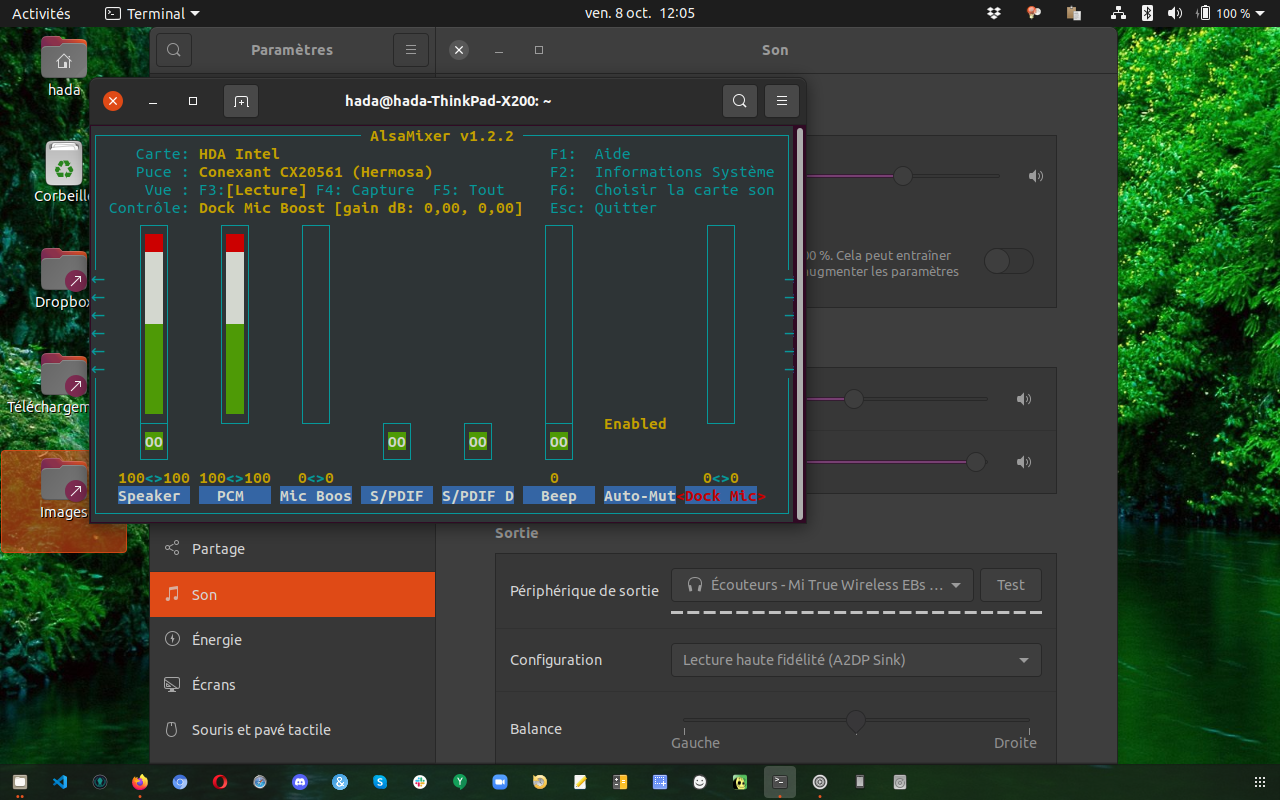Select Partage in the settings sidebar

217,549
